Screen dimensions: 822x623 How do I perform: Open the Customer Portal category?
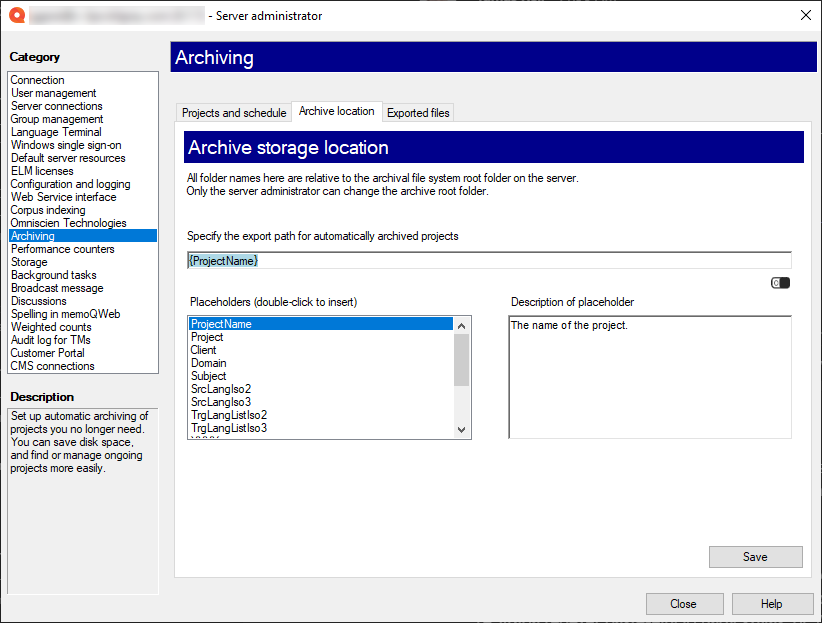[x=48, y=353]
